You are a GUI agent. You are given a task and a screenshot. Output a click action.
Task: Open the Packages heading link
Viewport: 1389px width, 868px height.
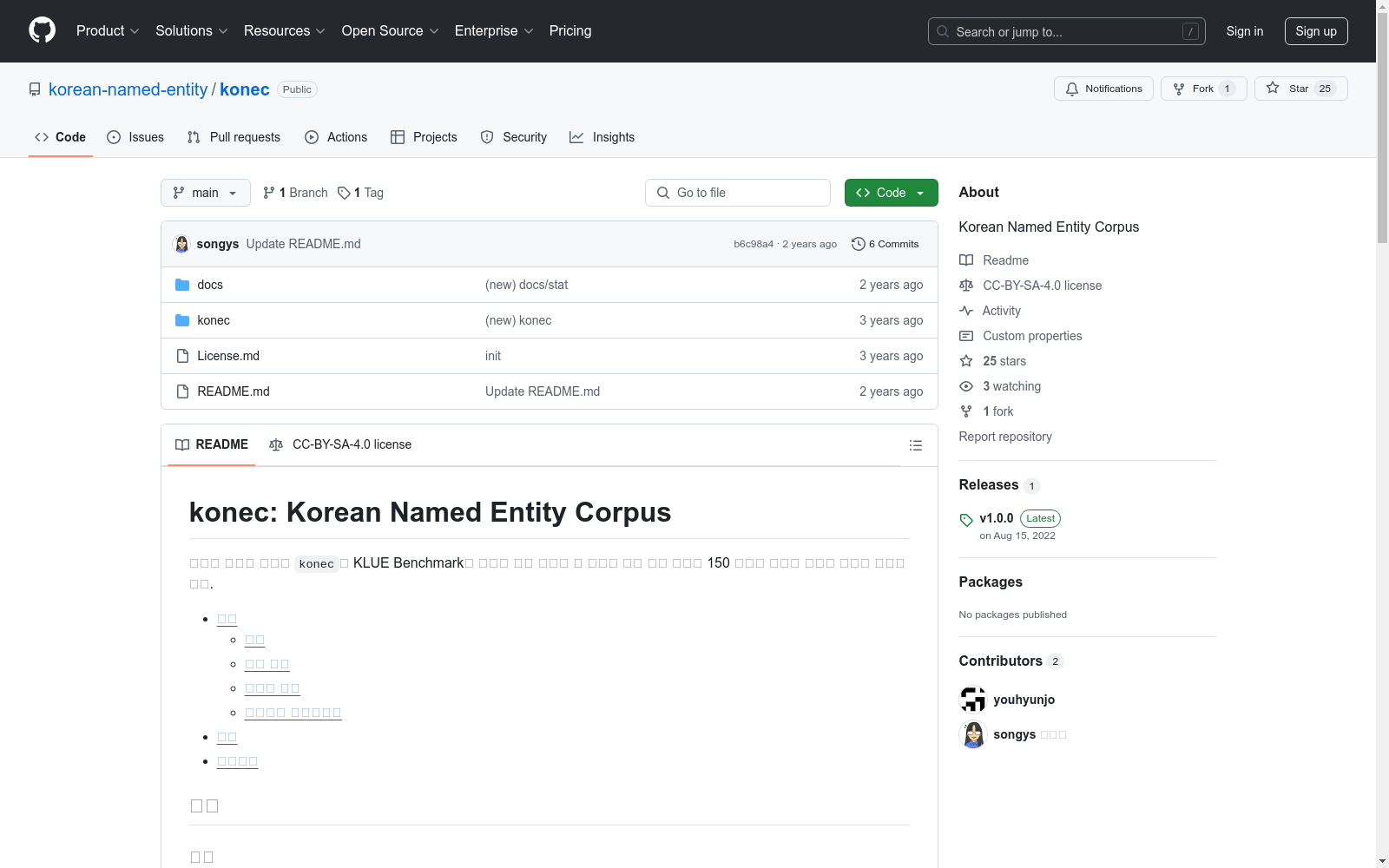(x=991, y=582)
